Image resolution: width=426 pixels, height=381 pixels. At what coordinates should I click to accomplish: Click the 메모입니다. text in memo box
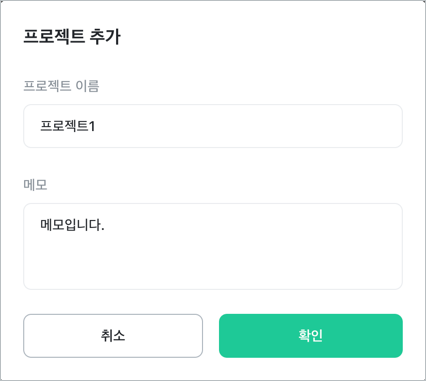72,225
